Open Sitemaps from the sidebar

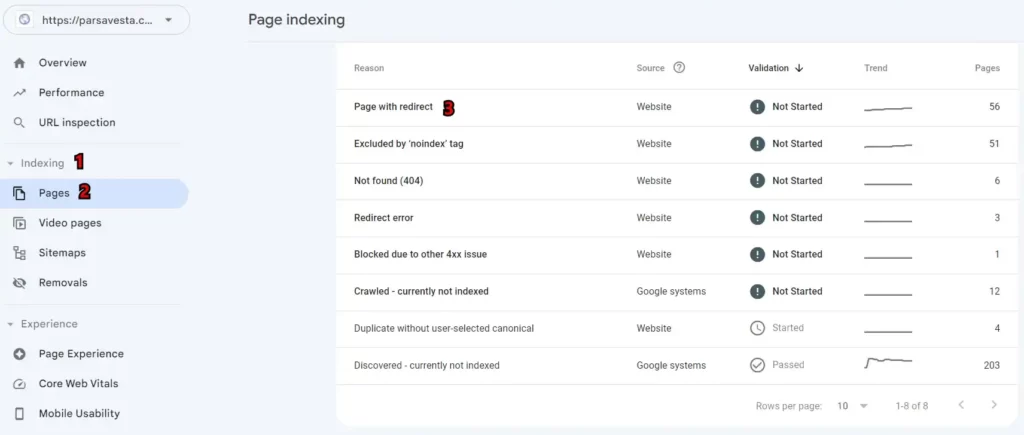[62, 253]
